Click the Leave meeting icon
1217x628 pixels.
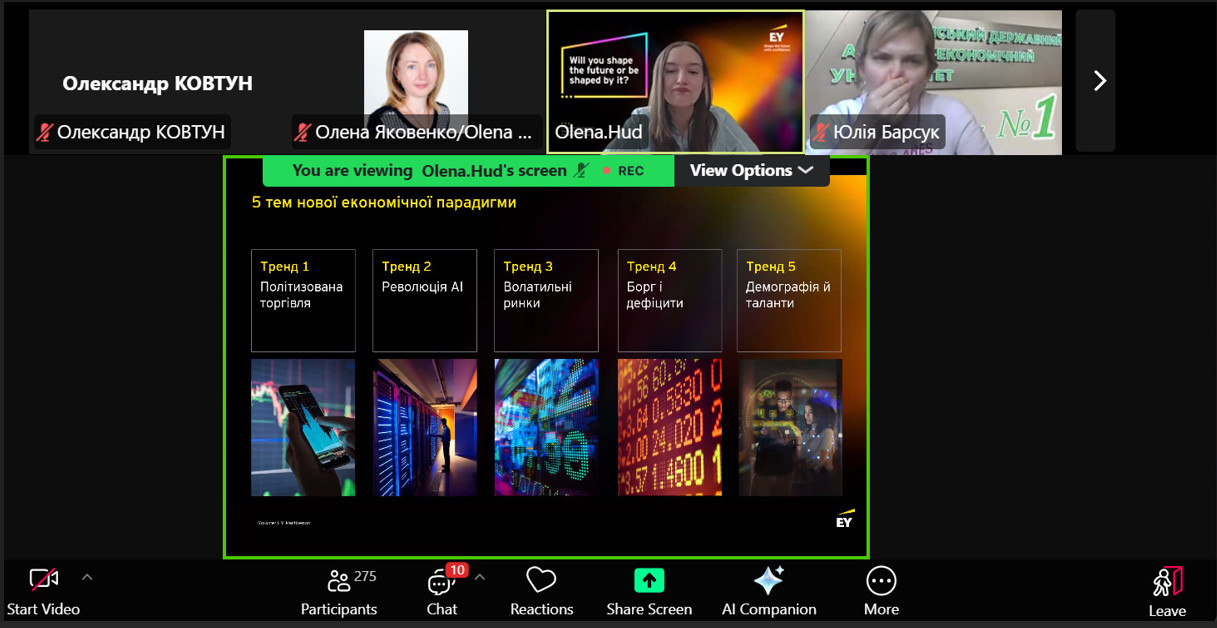point(1167,582)
